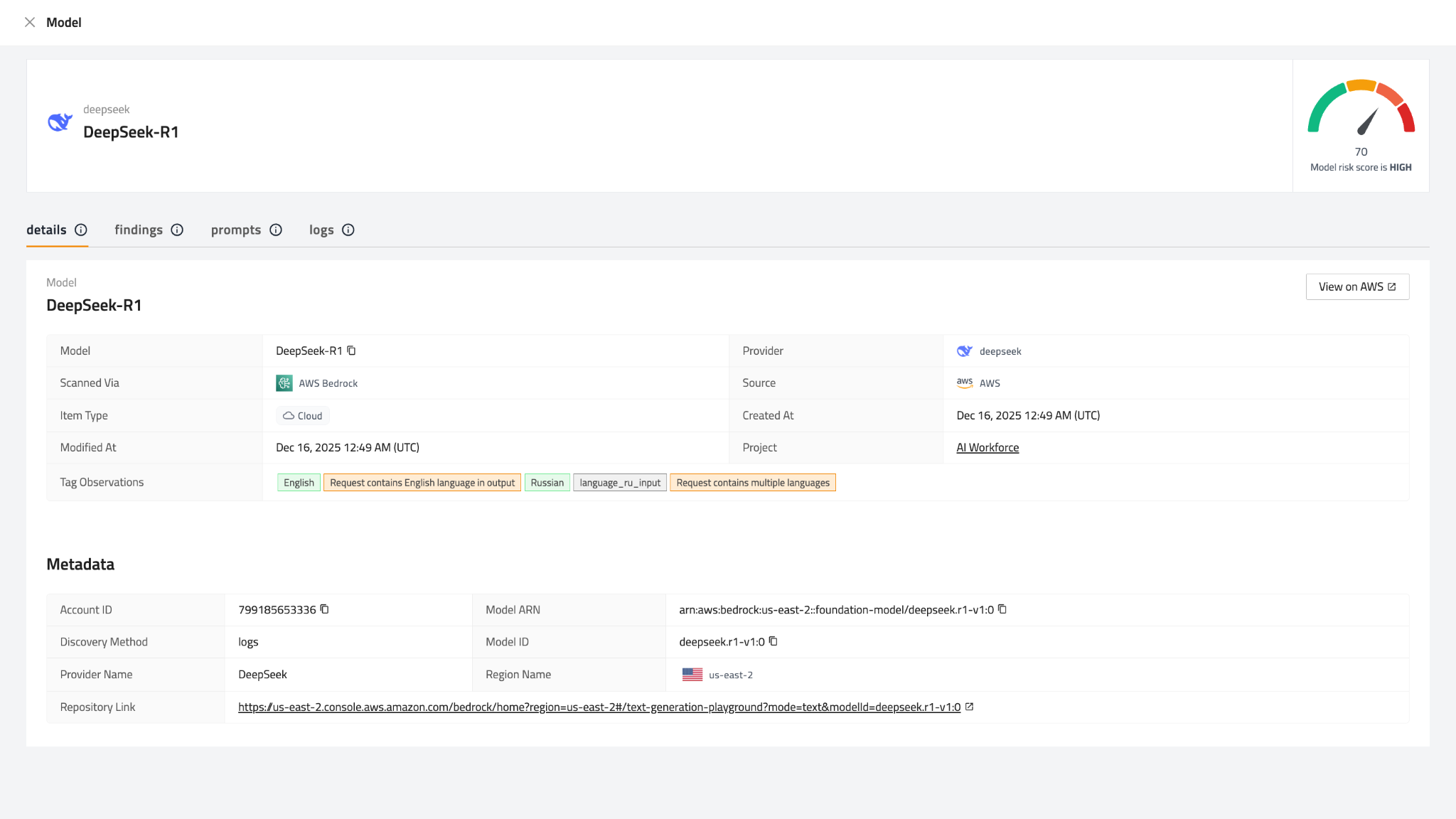The height and width of the screenshot is (819, 1456).
Task: Click the aws logo in Source row
Action: click(965, 382)
